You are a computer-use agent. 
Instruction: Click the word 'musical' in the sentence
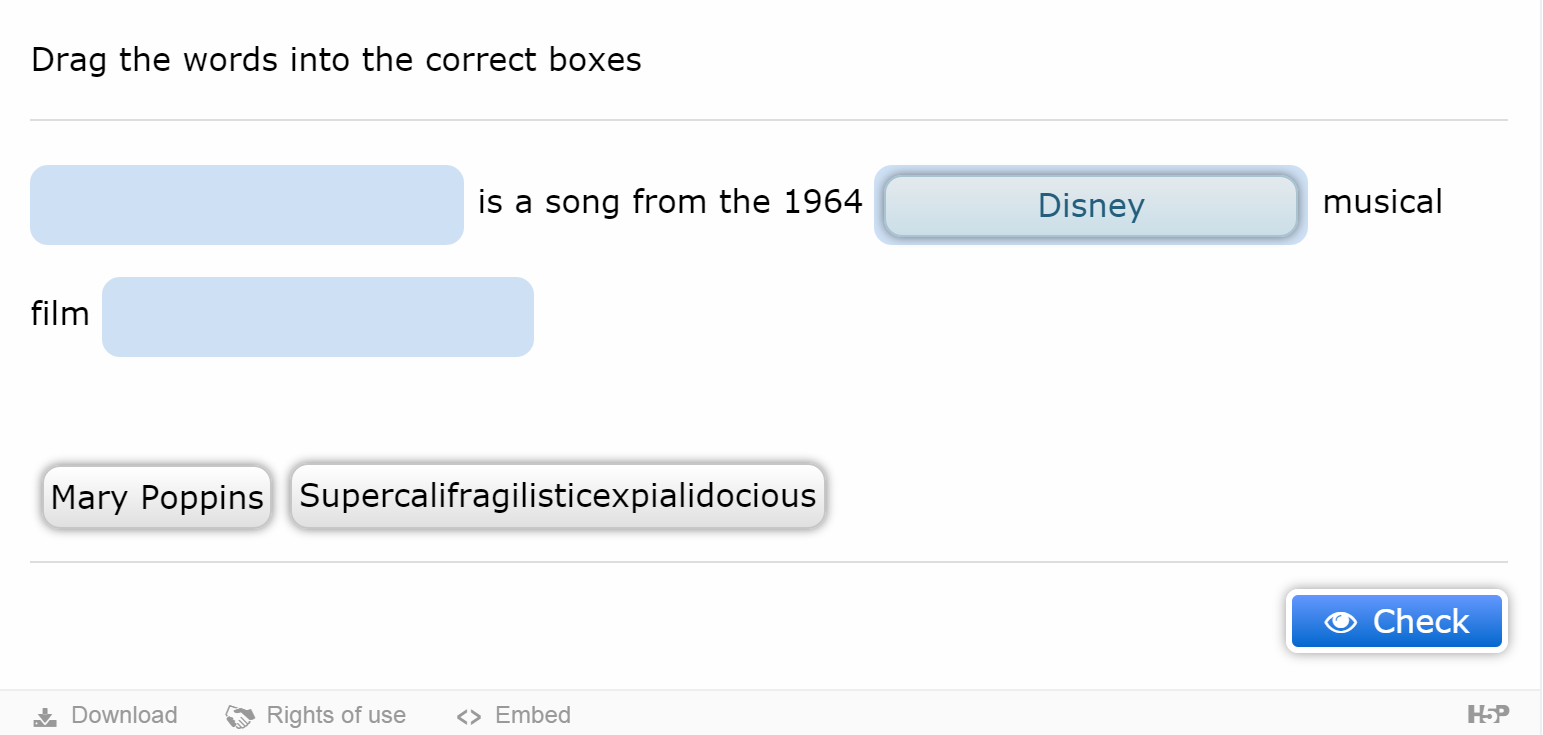1382,202
